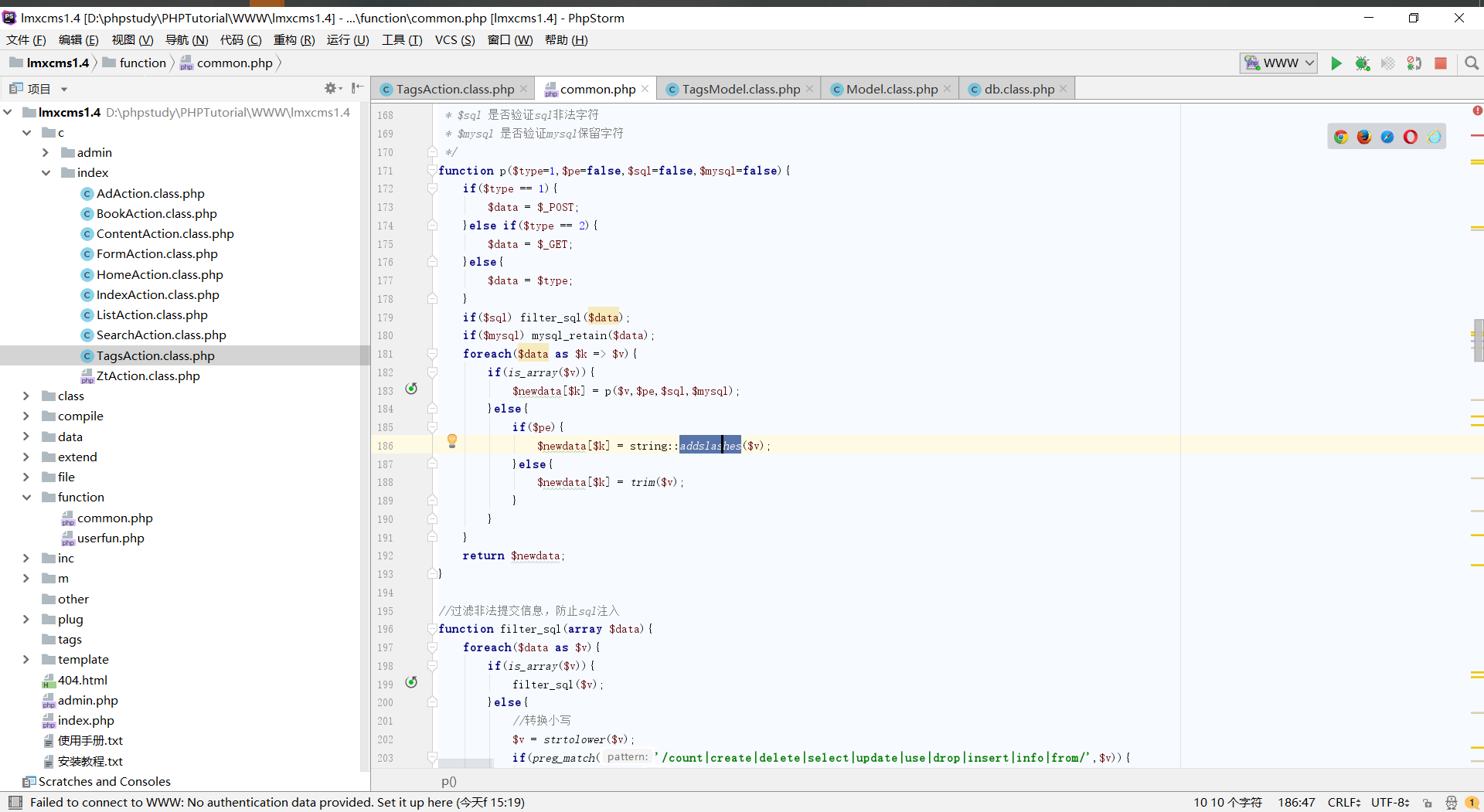Run with coverage icon in toolbar

1388,63
